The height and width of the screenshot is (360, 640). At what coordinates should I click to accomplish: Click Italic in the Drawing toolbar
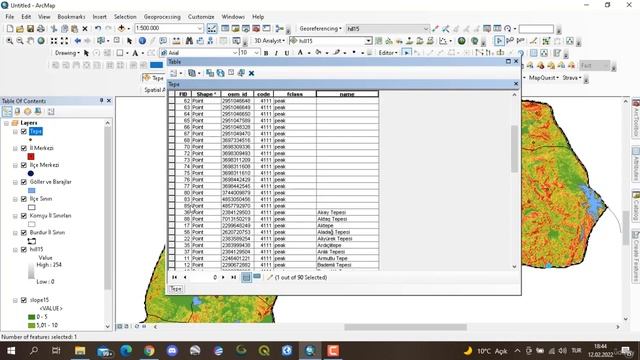coord(276,53)
